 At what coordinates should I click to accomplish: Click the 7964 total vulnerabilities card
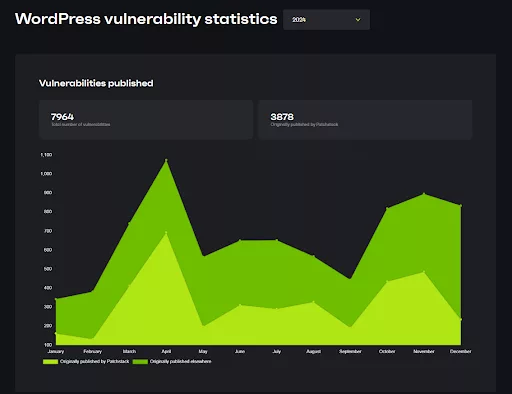[x=146, y=120]
